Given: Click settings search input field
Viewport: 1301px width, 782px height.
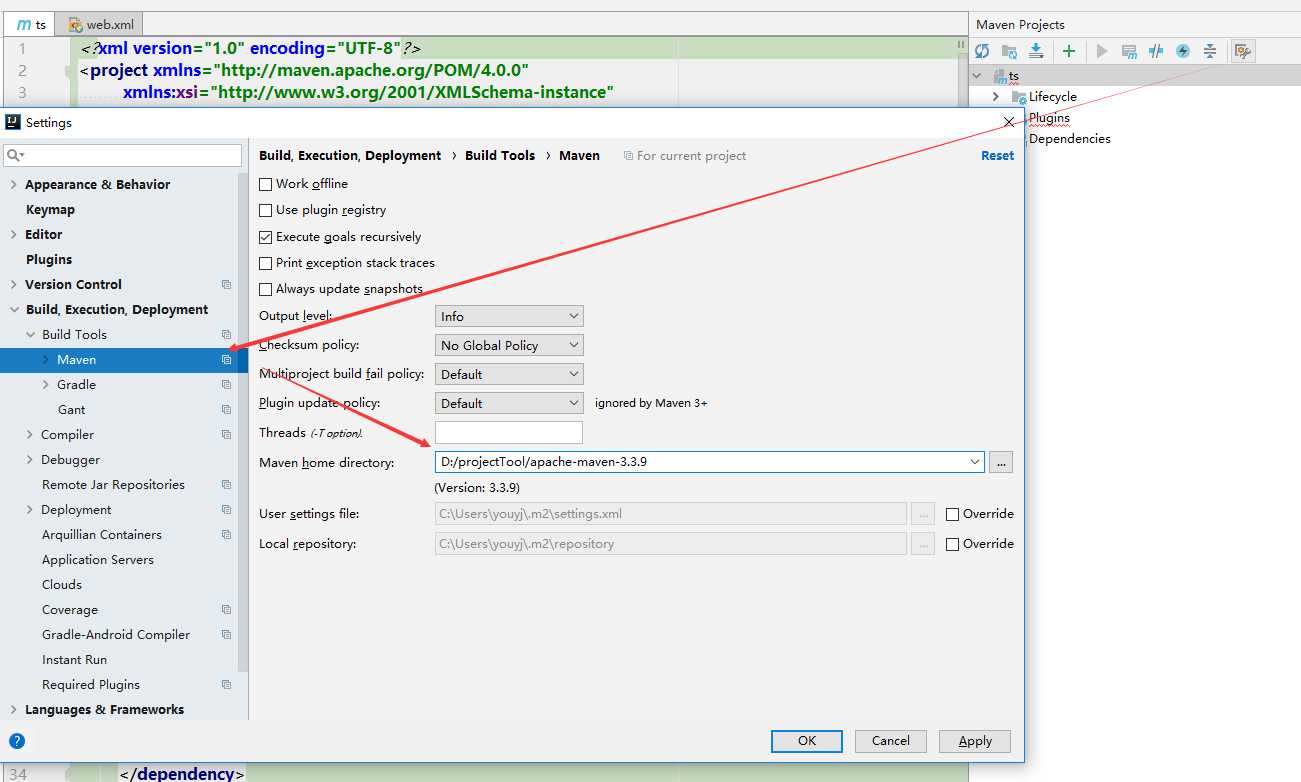Looking at the screenshot, I should (x=123, y=155).
